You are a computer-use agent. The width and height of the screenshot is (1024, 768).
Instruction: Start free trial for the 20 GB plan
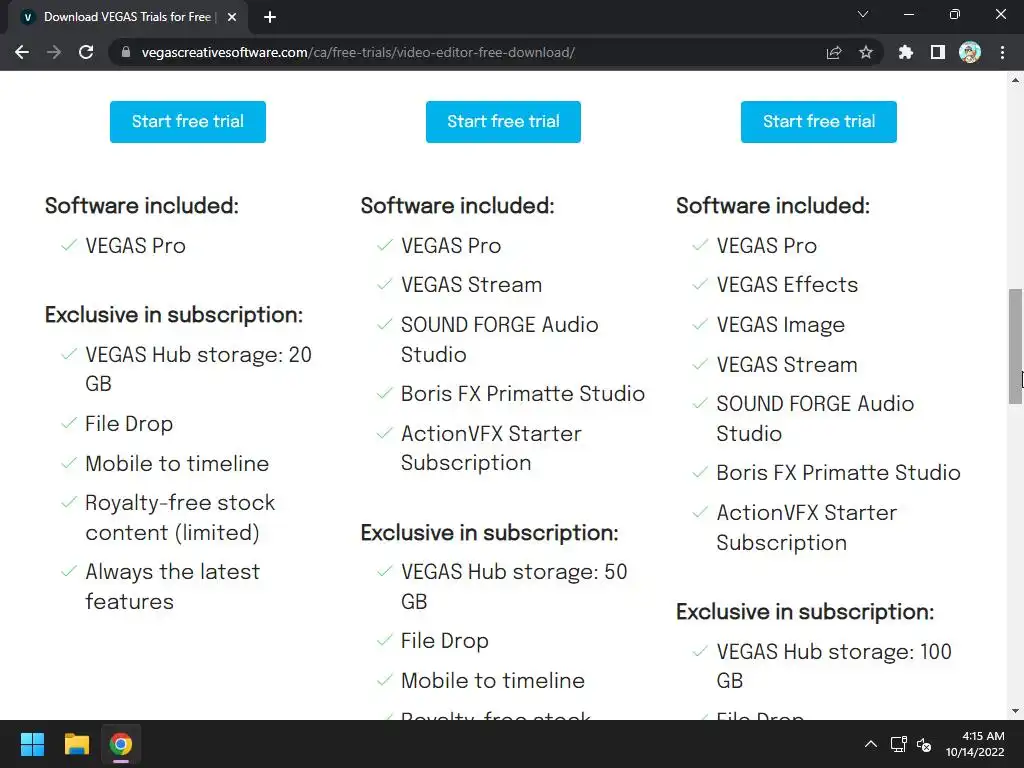click(188, 122)
